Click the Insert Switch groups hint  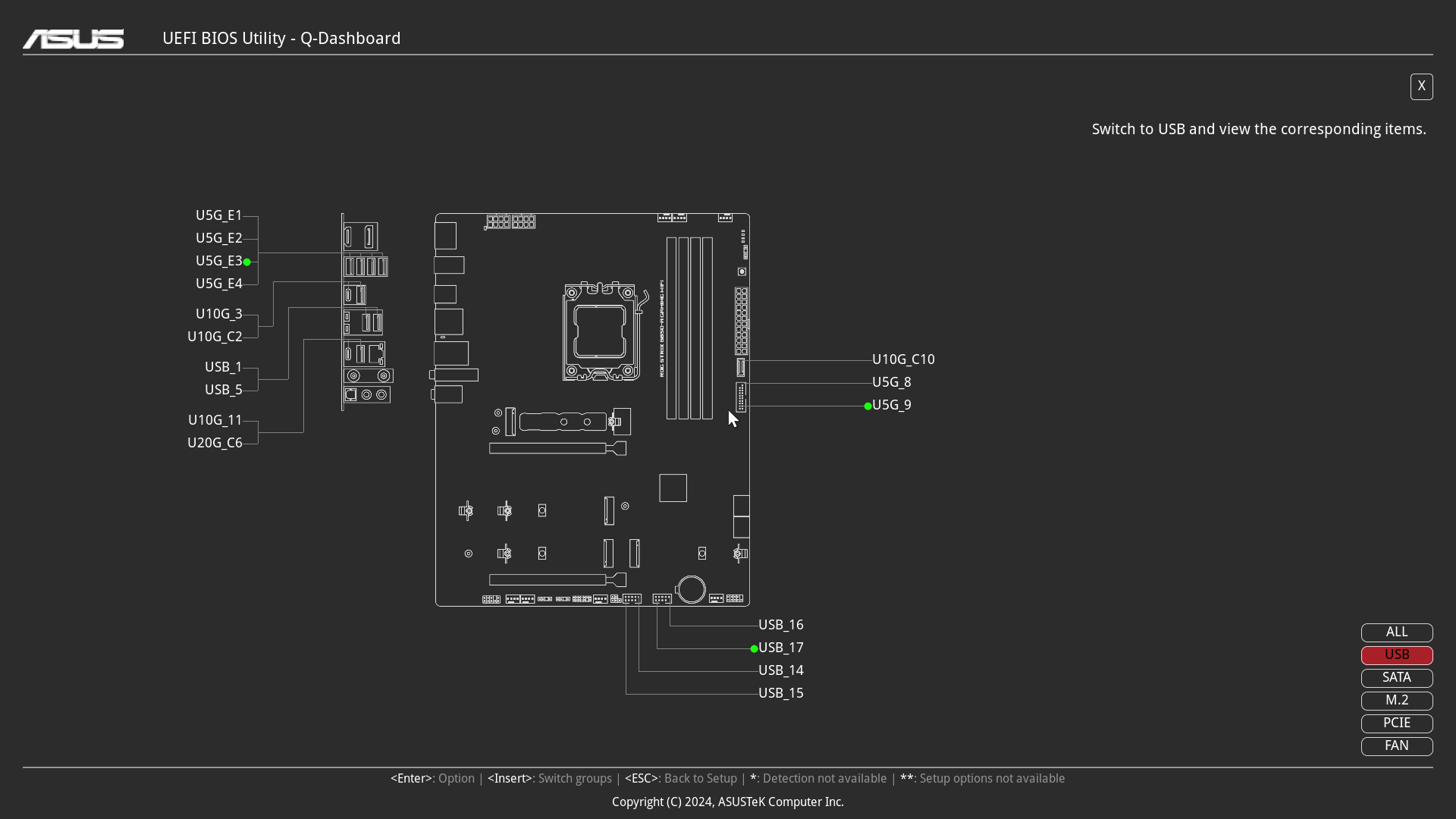point(550,779)
